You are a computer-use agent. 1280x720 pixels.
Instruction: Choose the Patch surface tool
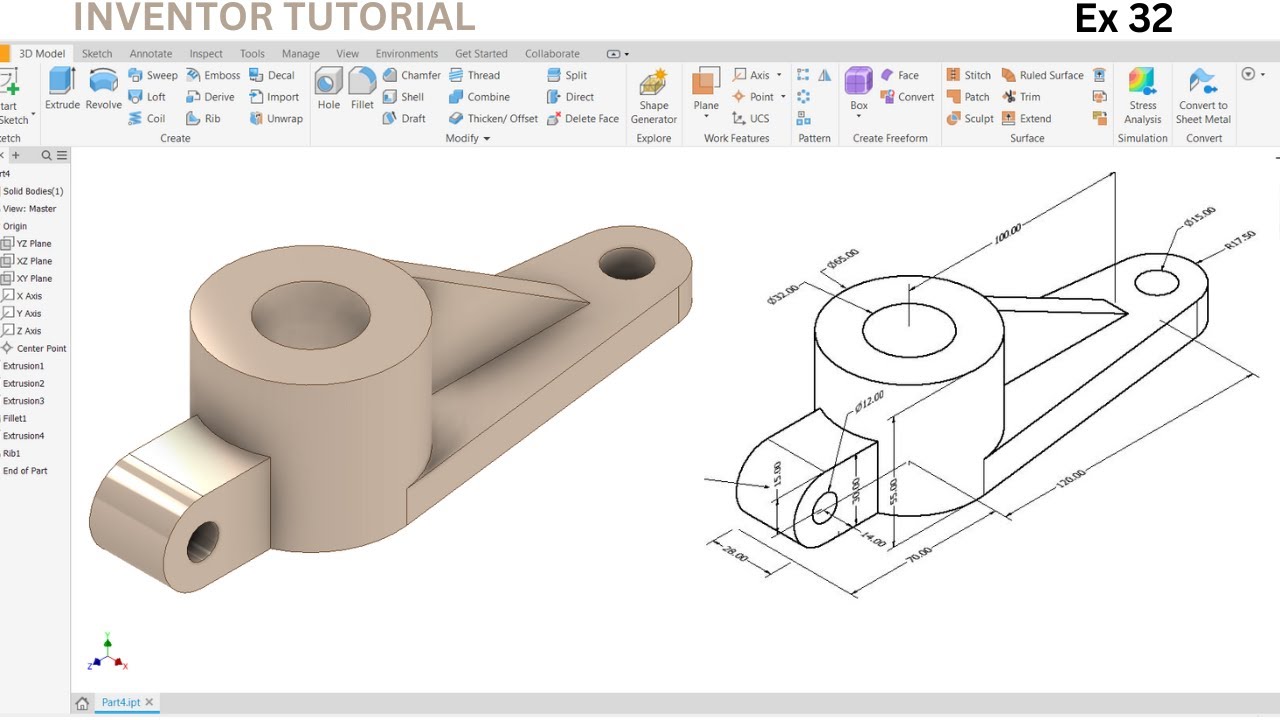coord(968,97)
